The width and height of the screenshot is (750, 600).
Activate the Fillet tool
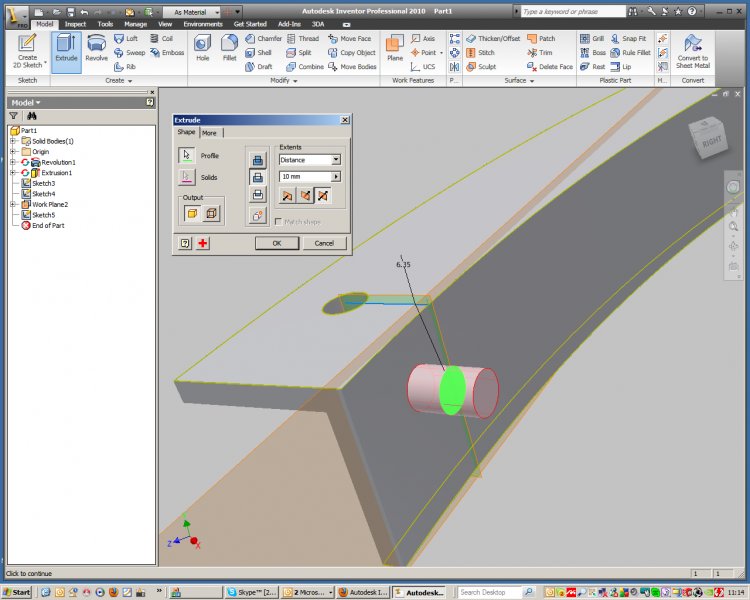229,48
